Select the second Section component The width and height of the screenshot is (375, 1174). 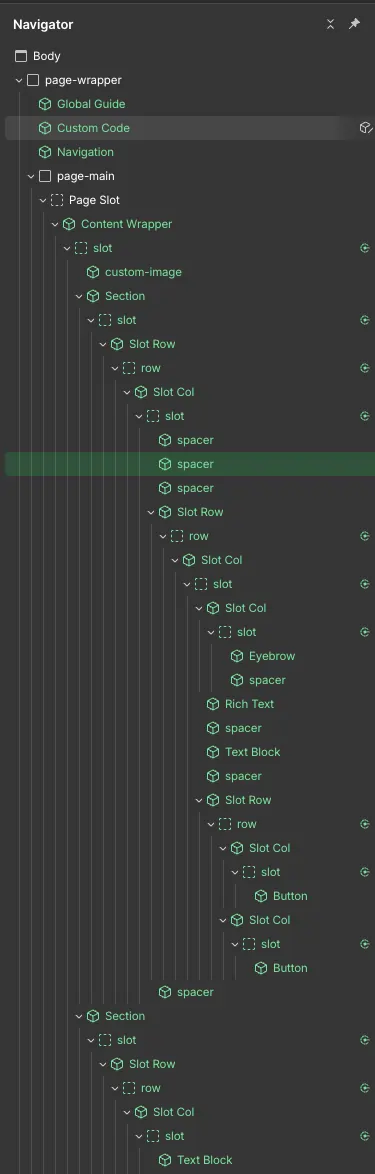click(125, 1016)
